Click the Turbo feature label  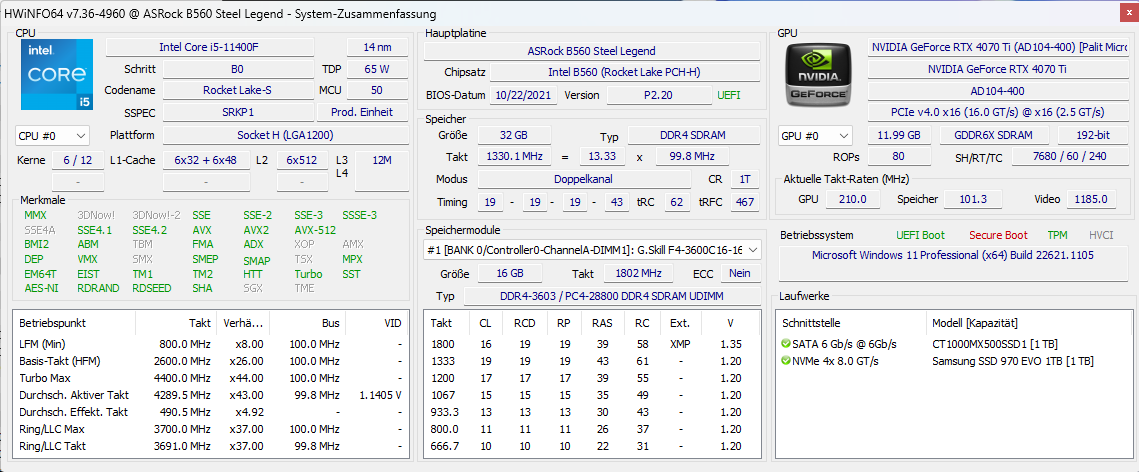(x=308, y=274)
